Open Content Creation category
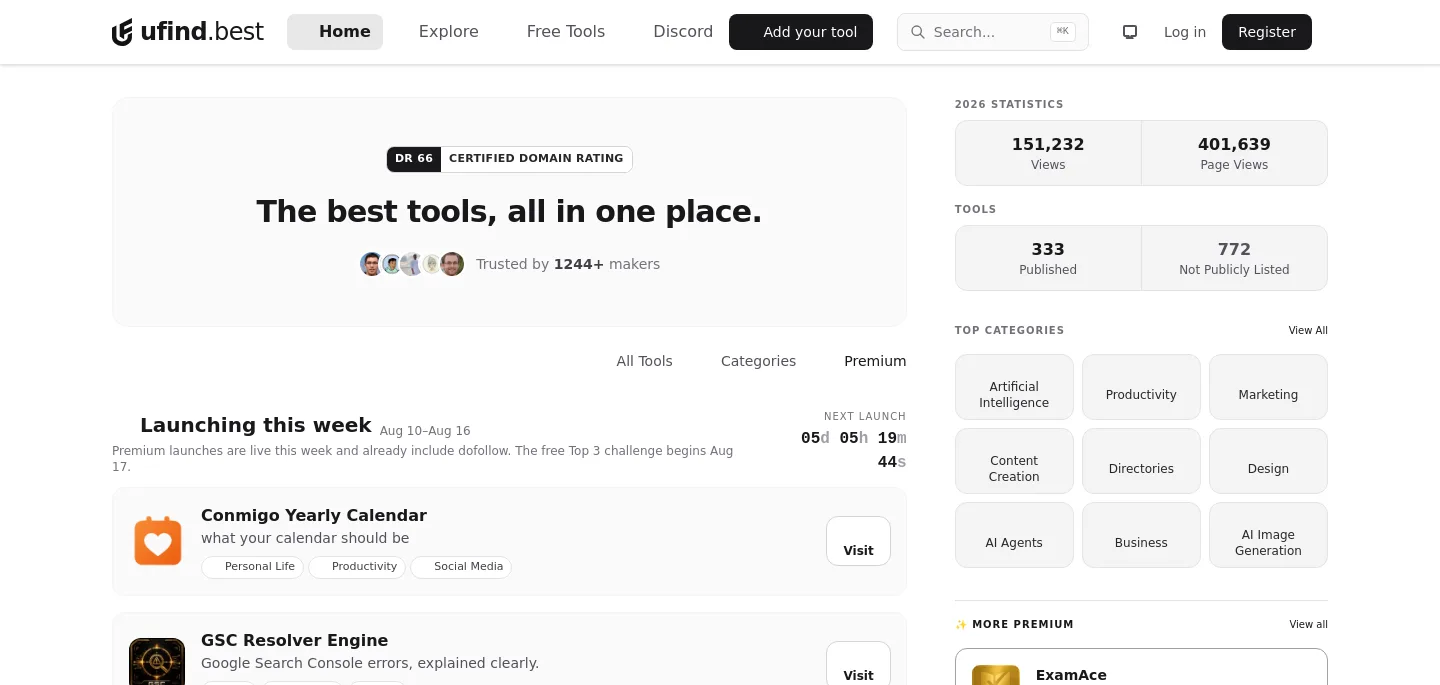This screenshot has height=685, width=1440. [1014, 461]
